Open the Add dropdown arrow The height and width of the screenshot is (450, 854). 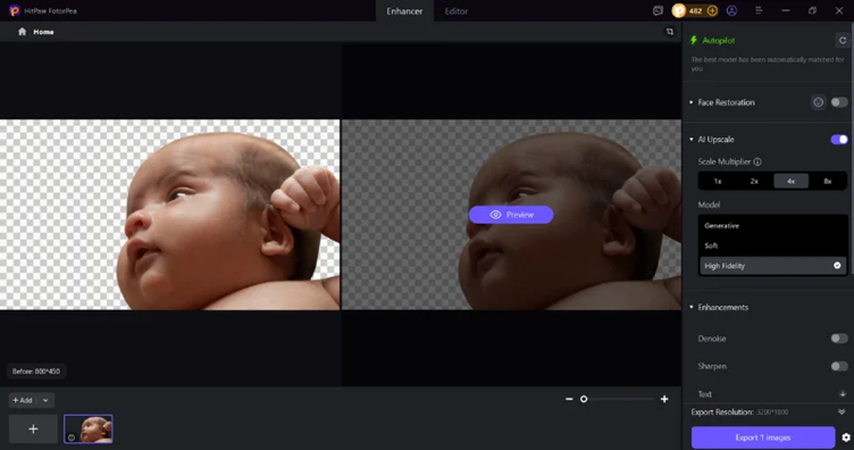(46, 400)
